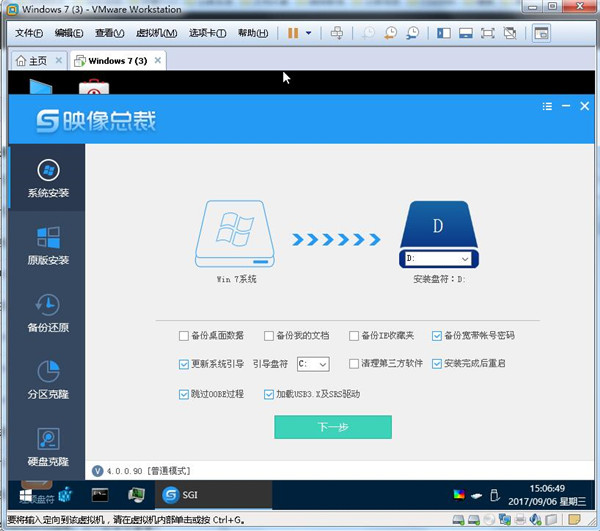Uncheck 备份宽带帐号密码 option
Viewport: 600px width, 531px height.
(437, 336)
